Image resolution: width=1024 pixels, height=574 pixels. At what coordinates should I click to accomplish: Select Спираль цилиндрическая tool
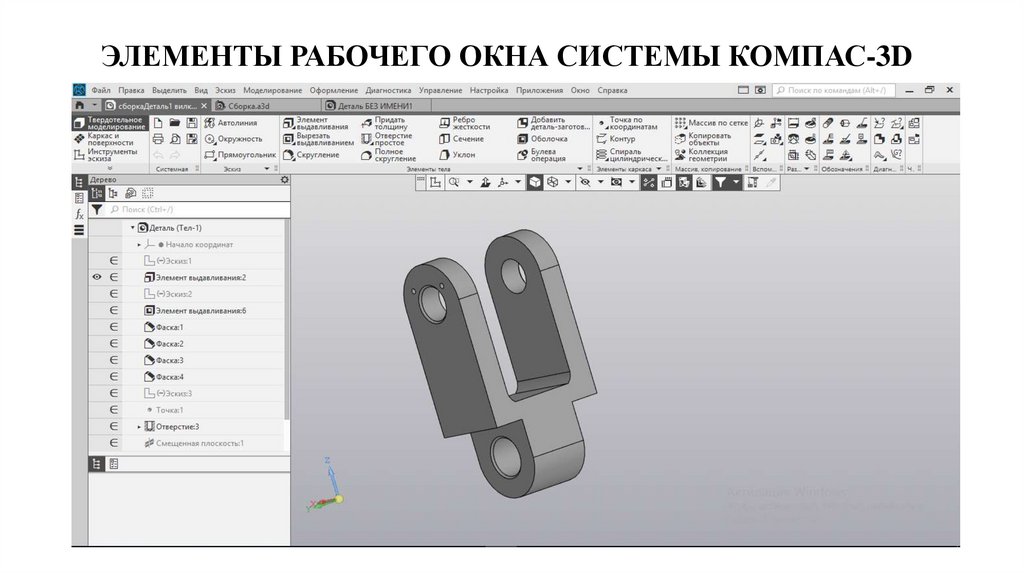[x=632, y=155]
